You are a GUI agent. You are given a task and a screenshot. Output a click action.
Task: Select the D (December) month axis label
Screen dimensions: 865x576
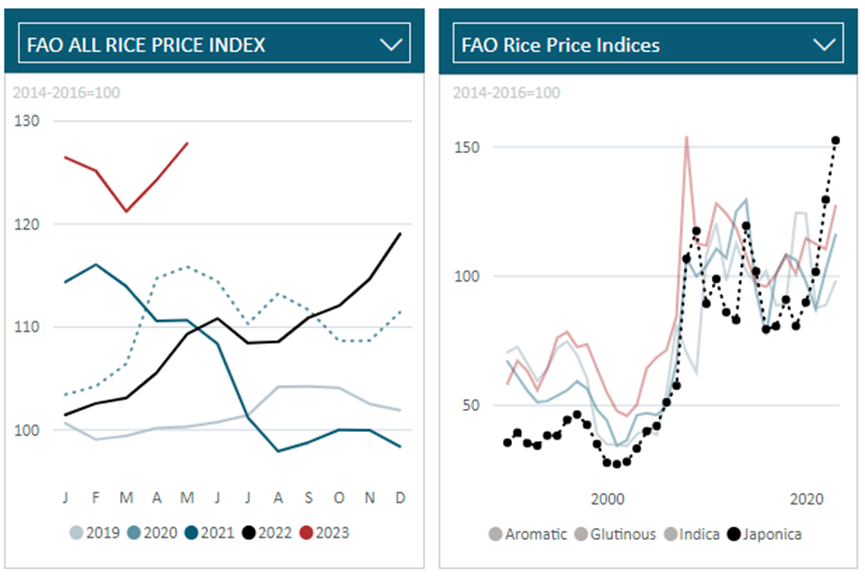(x=400, y=498)
